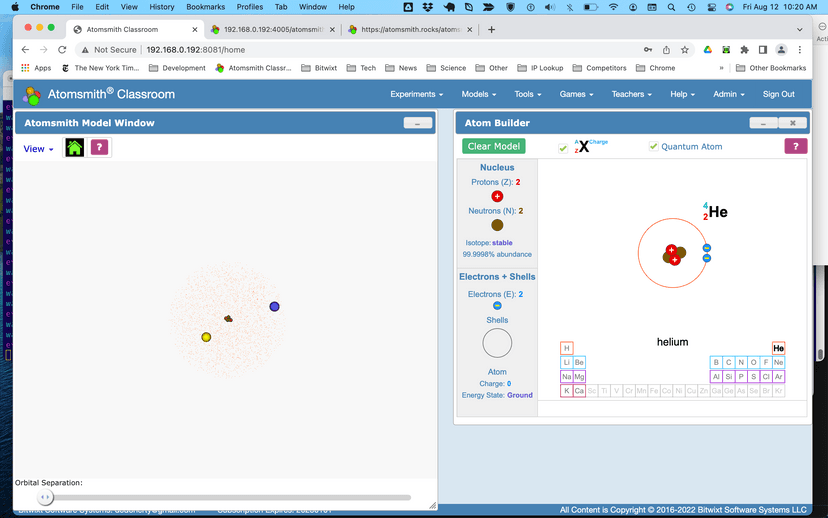This screenshot has height=518, width=828.
Task: Add a neutron with the brown ball icon
Action: [497, 225]
